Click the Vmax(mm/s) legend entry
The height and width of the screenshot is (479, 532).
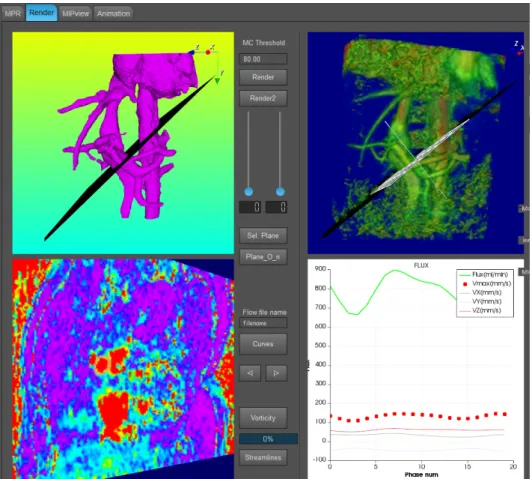tap(485, 284)
